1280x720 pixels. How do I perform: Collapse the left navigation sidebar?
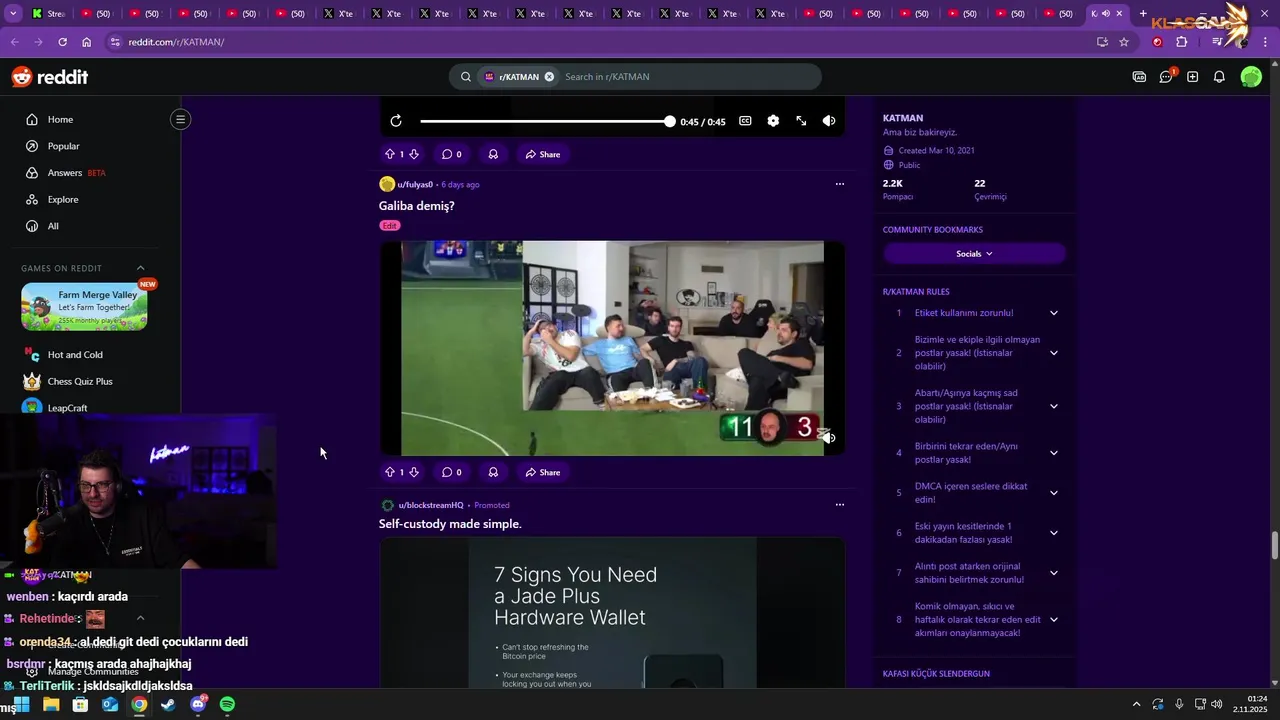click(x=180, y=119)
